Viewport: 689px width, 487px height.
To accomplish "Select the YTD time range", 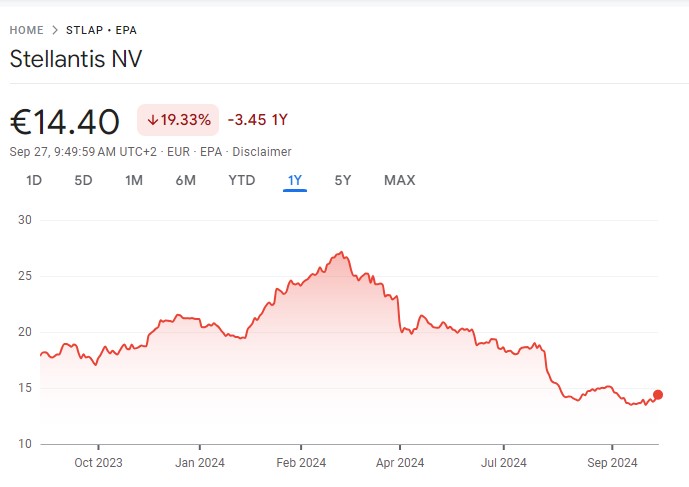I will click(x=242, y=181).
